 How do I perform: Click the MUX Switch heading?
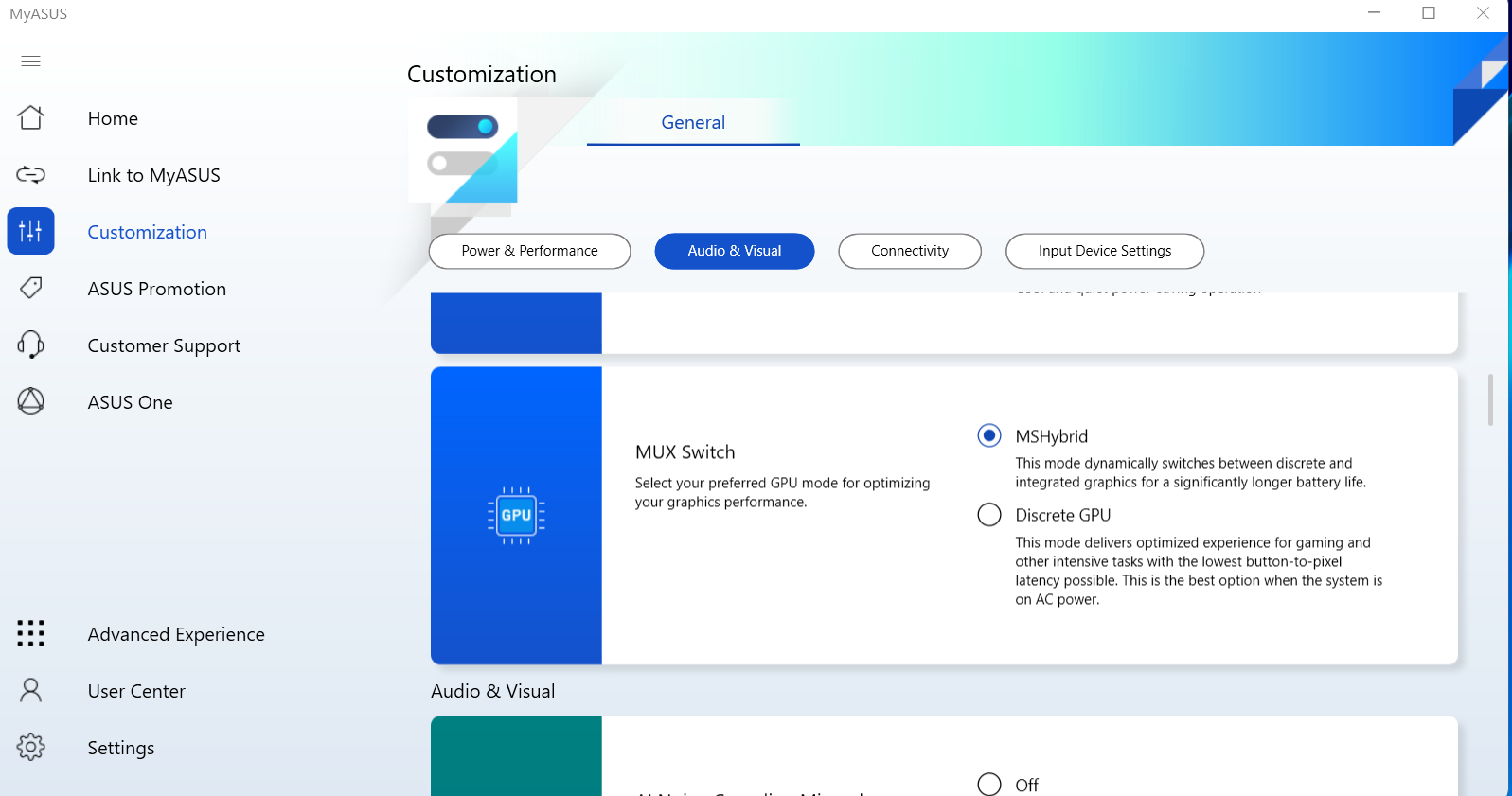click(685, 451)
